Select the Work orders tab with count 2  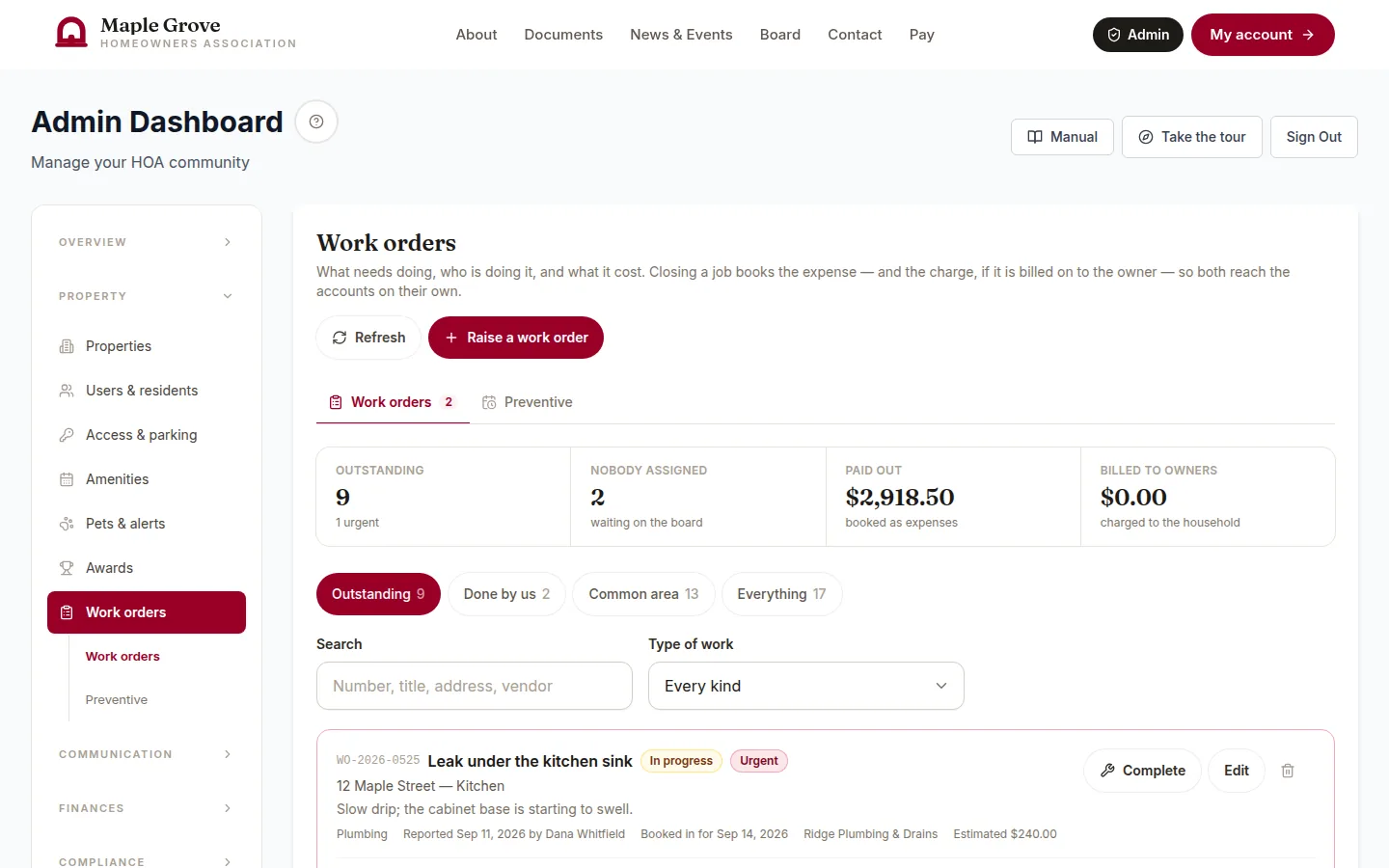pyautogui.click(x=393, y=402)
